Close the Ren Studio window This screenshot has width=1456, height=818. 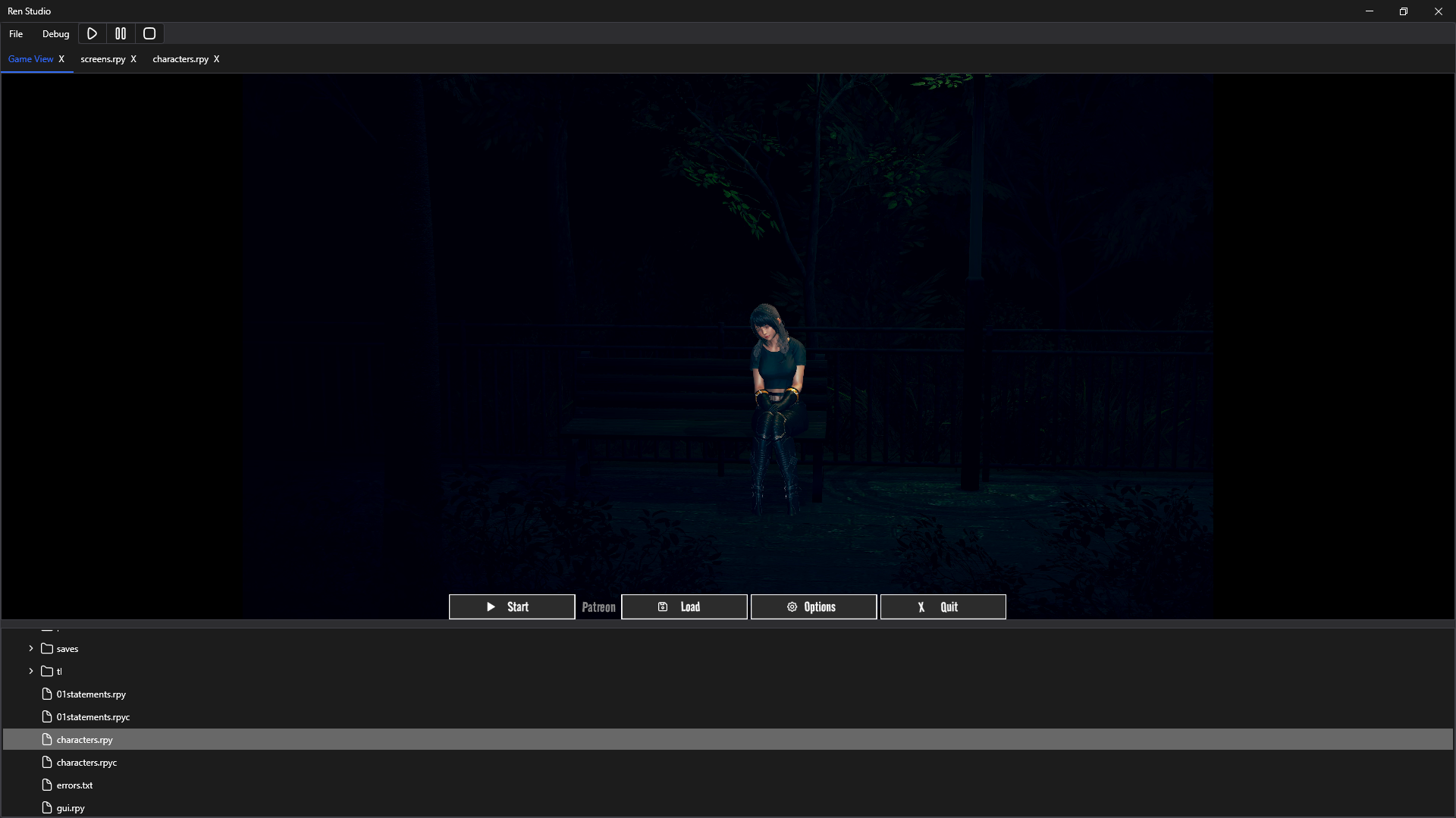[1439, 11]
